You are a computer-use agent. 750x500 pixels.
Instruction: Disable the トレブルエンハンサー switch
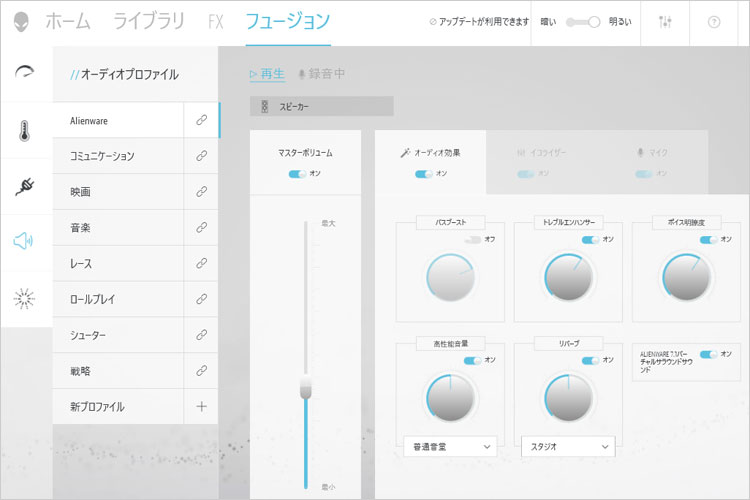[590, 239]
